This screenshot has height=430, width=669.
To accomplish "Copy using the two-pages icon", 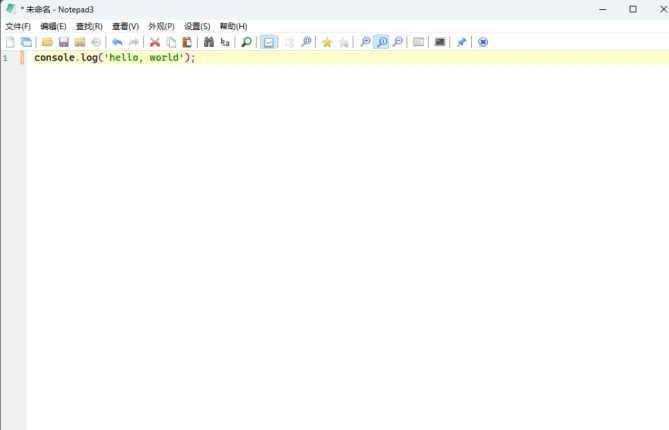I will click(x=171, y=42).
